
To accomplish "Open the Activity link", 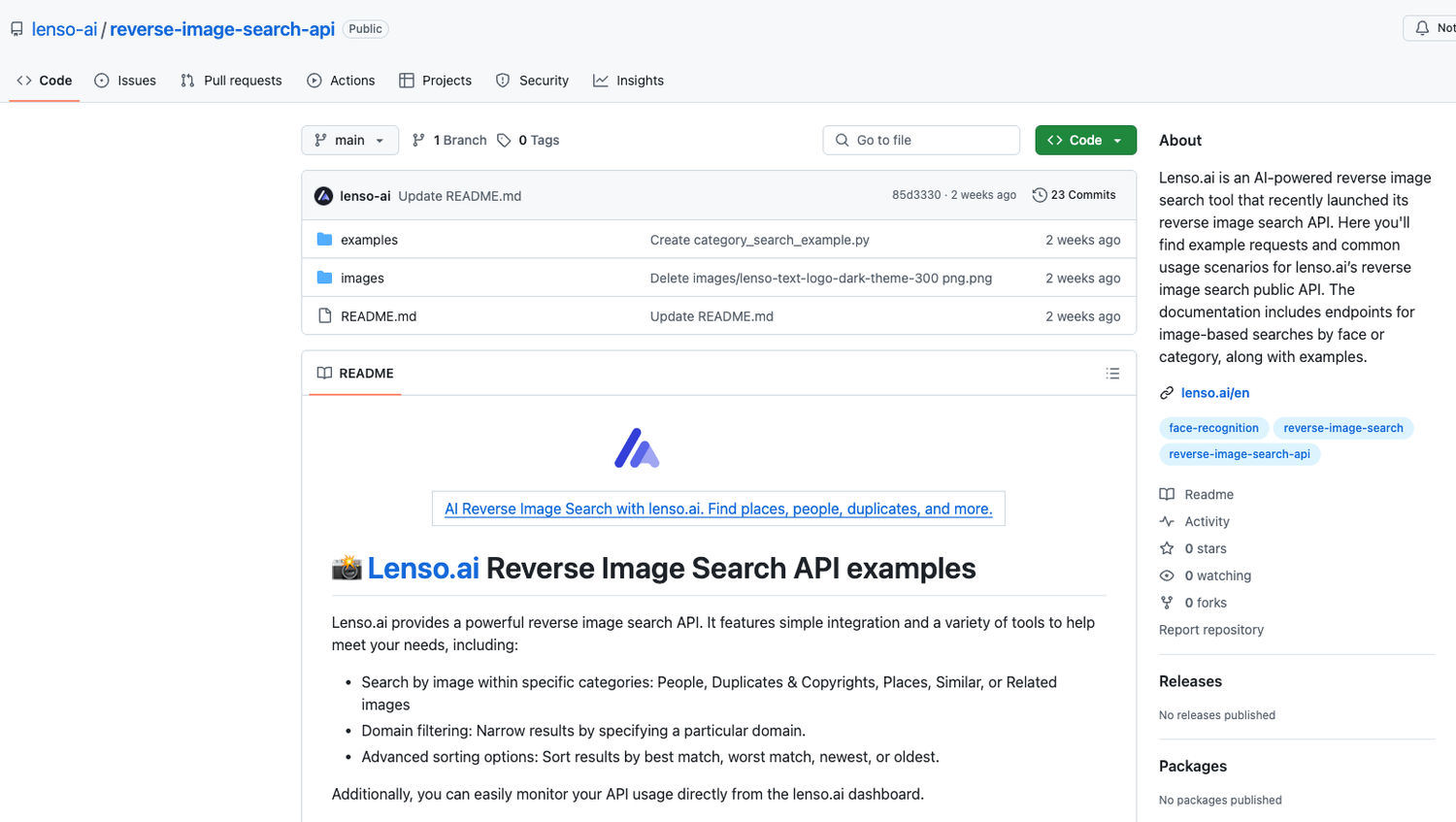I will pyautogui.click(x=1208, y=522).
